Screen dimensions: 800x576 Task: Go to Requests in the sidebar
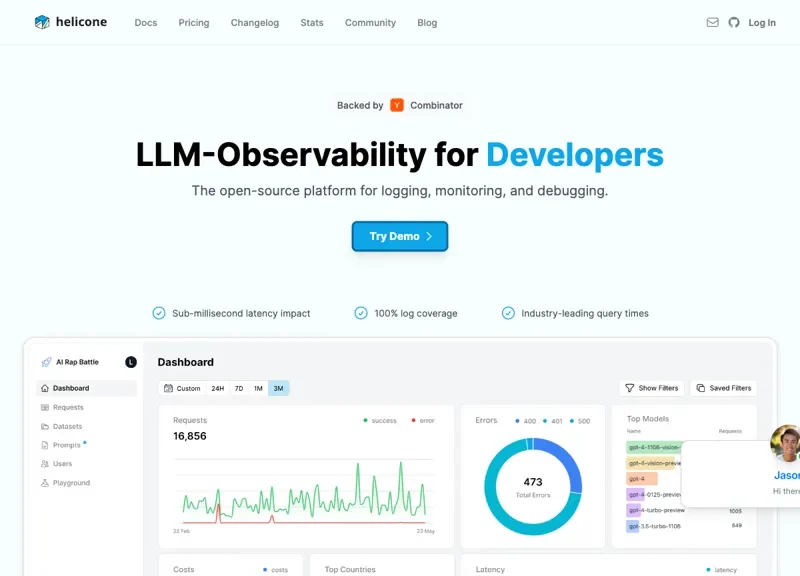coord(86,407)
